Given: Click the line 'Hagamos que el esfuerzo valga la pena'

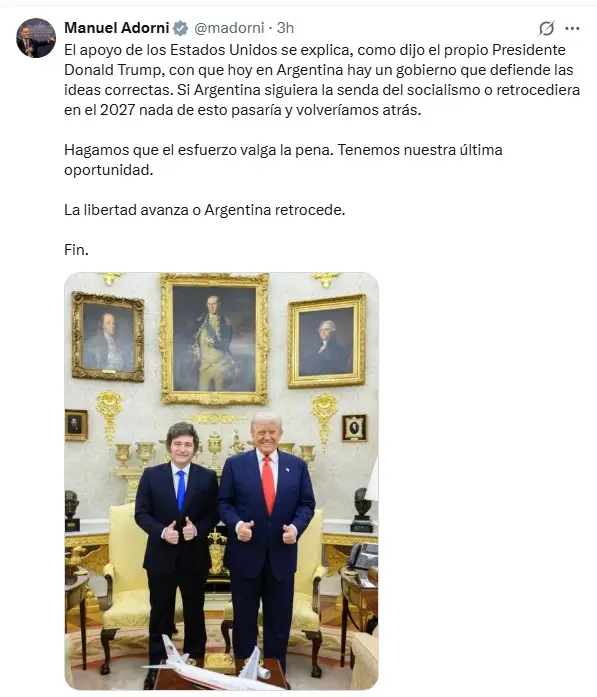Looking at the screenshot, I should click(x=198, y=150).
